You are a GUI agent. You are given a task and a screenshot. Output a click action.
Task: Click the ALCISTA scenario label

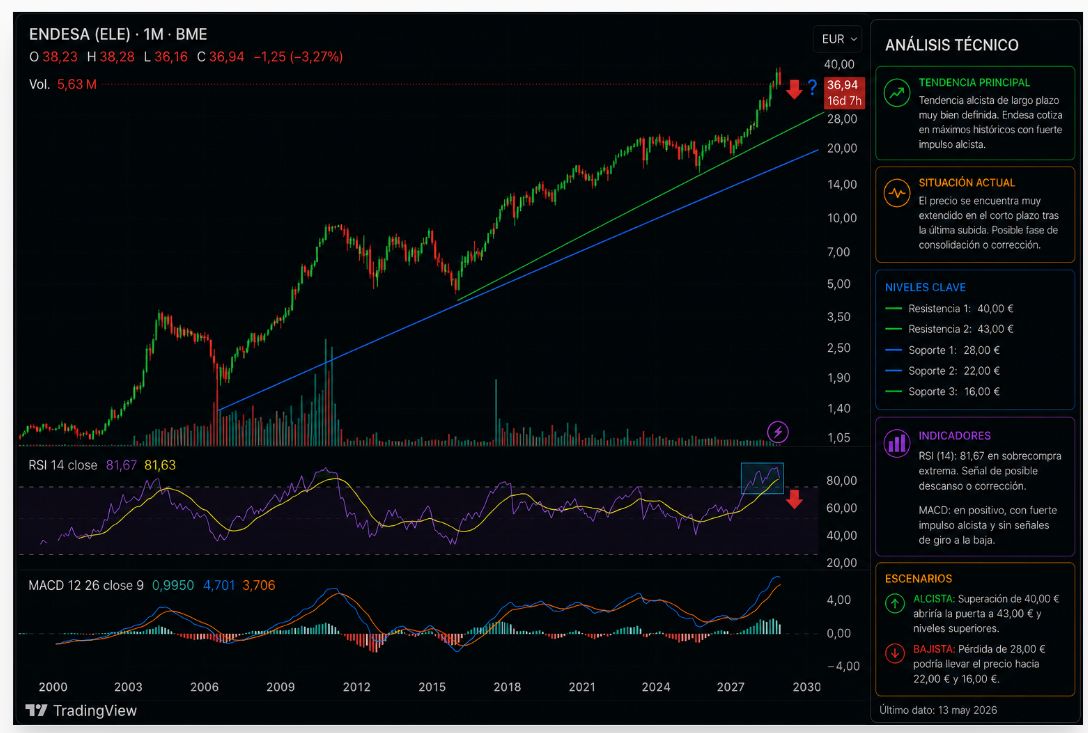pyautogui.click(x=934, y=598)
